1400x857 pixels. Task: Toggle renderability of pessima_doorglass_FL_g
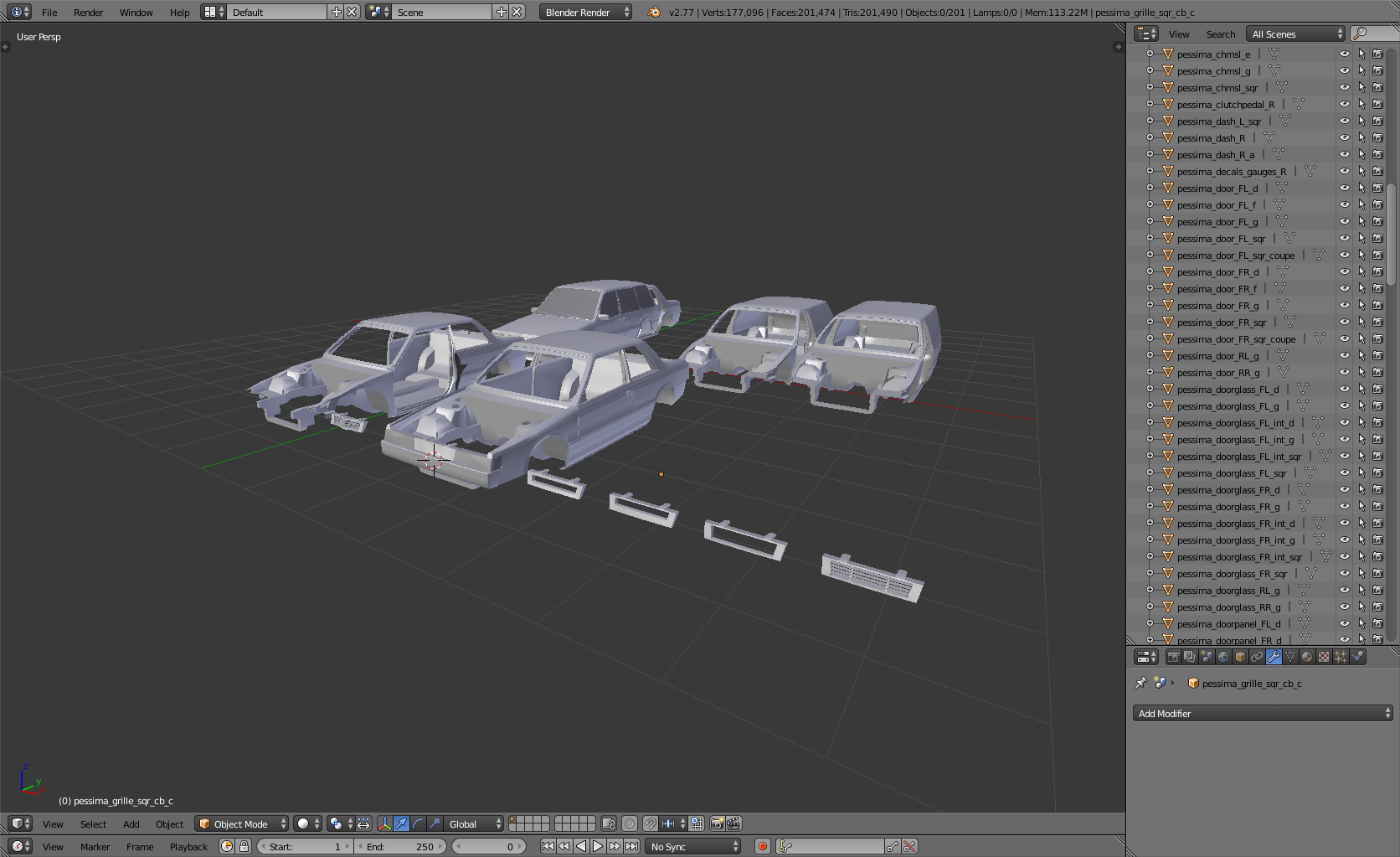(1377, 406)
